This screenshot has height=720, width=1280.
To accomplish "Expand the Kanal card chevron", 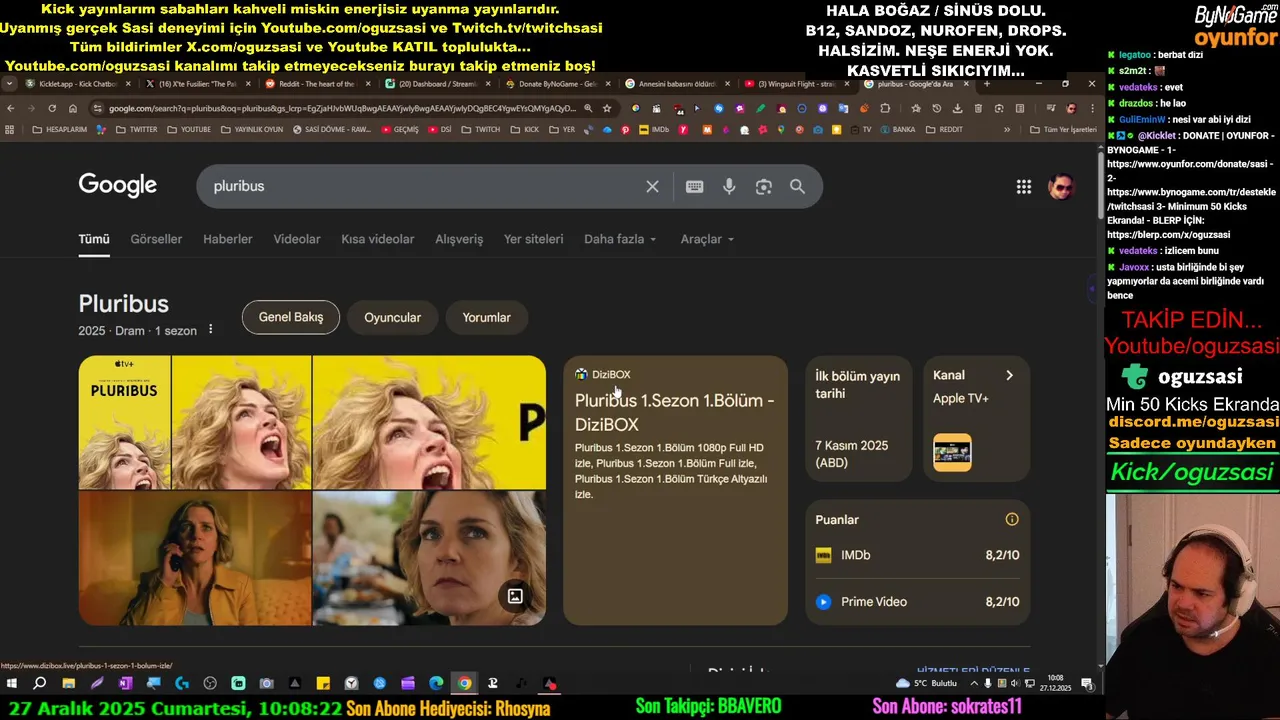I will (1009, 375).
